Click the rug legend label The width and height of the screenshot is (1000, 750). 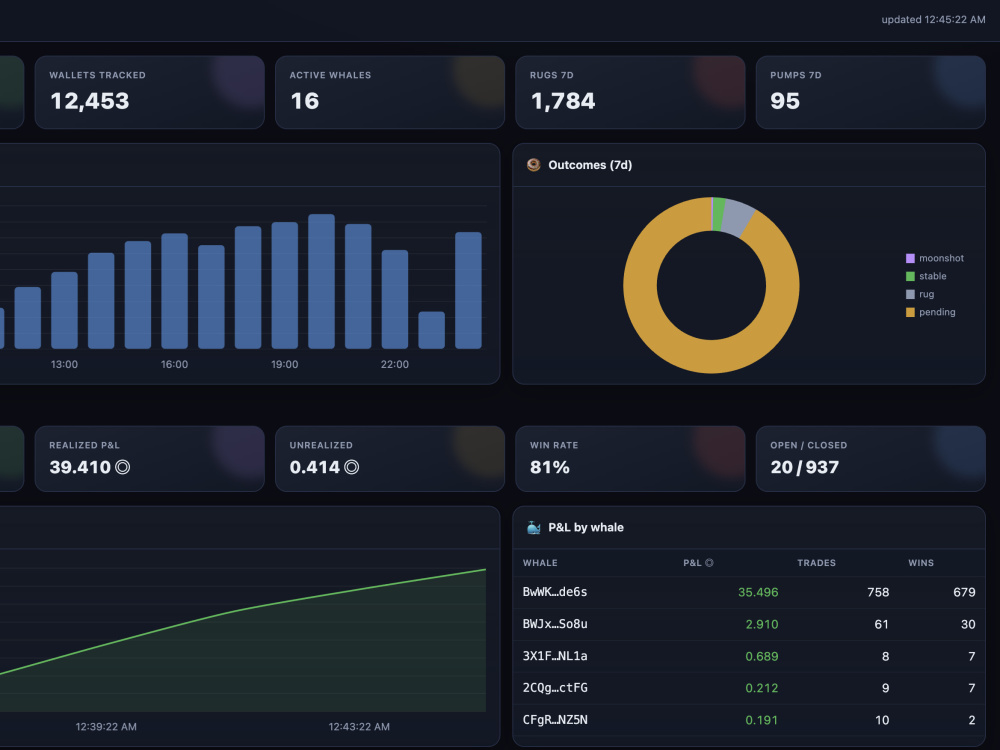pyautogui.click(x=927, y=294)
